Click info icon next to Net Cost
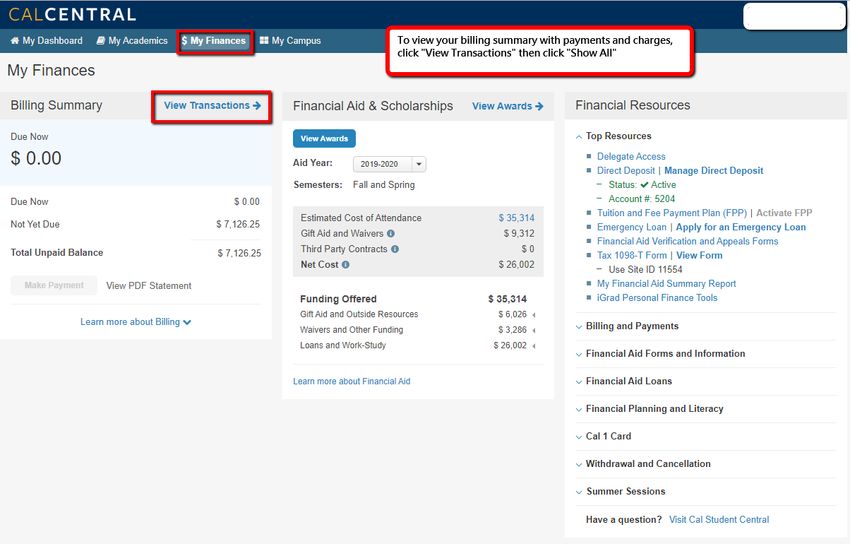The width and height of the screenshot is (850, 544). pyautogui.click(x=346, y=265)
